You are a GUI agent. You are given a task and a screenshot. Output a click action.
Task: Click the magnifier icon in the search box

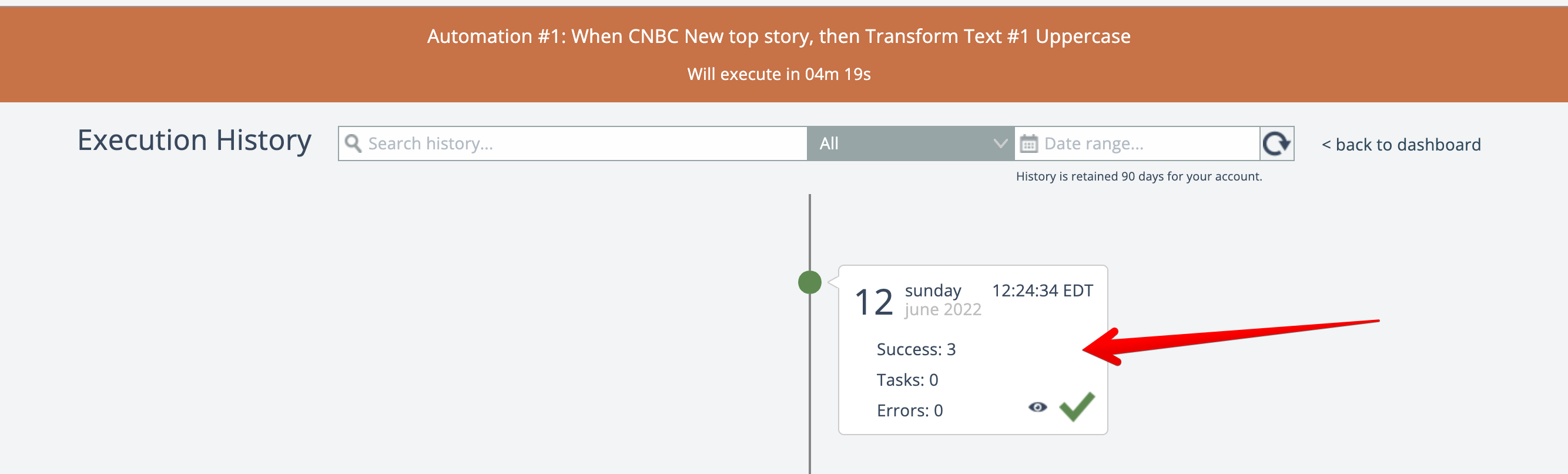pyautogui.click(x=353, y=143)
